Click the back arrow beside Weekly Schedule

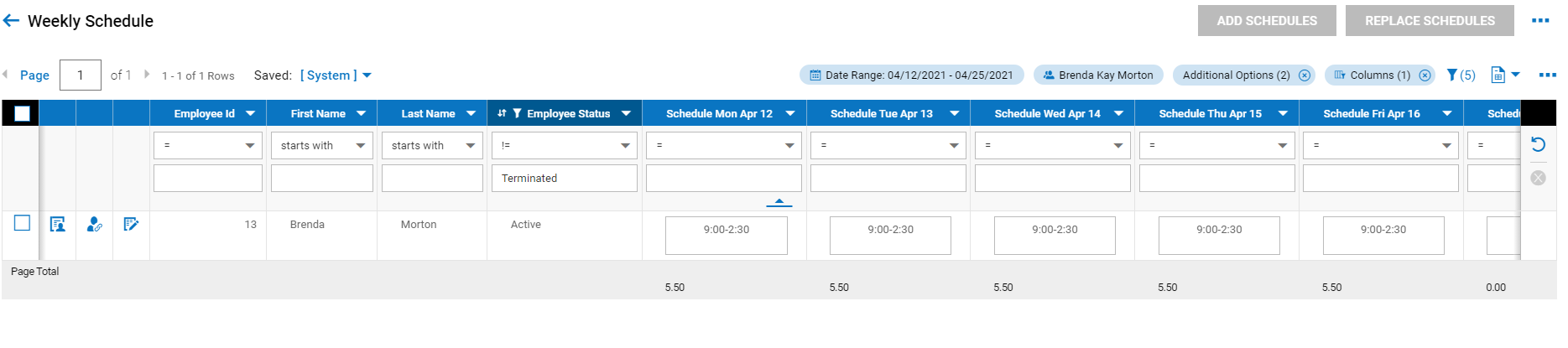11,21
